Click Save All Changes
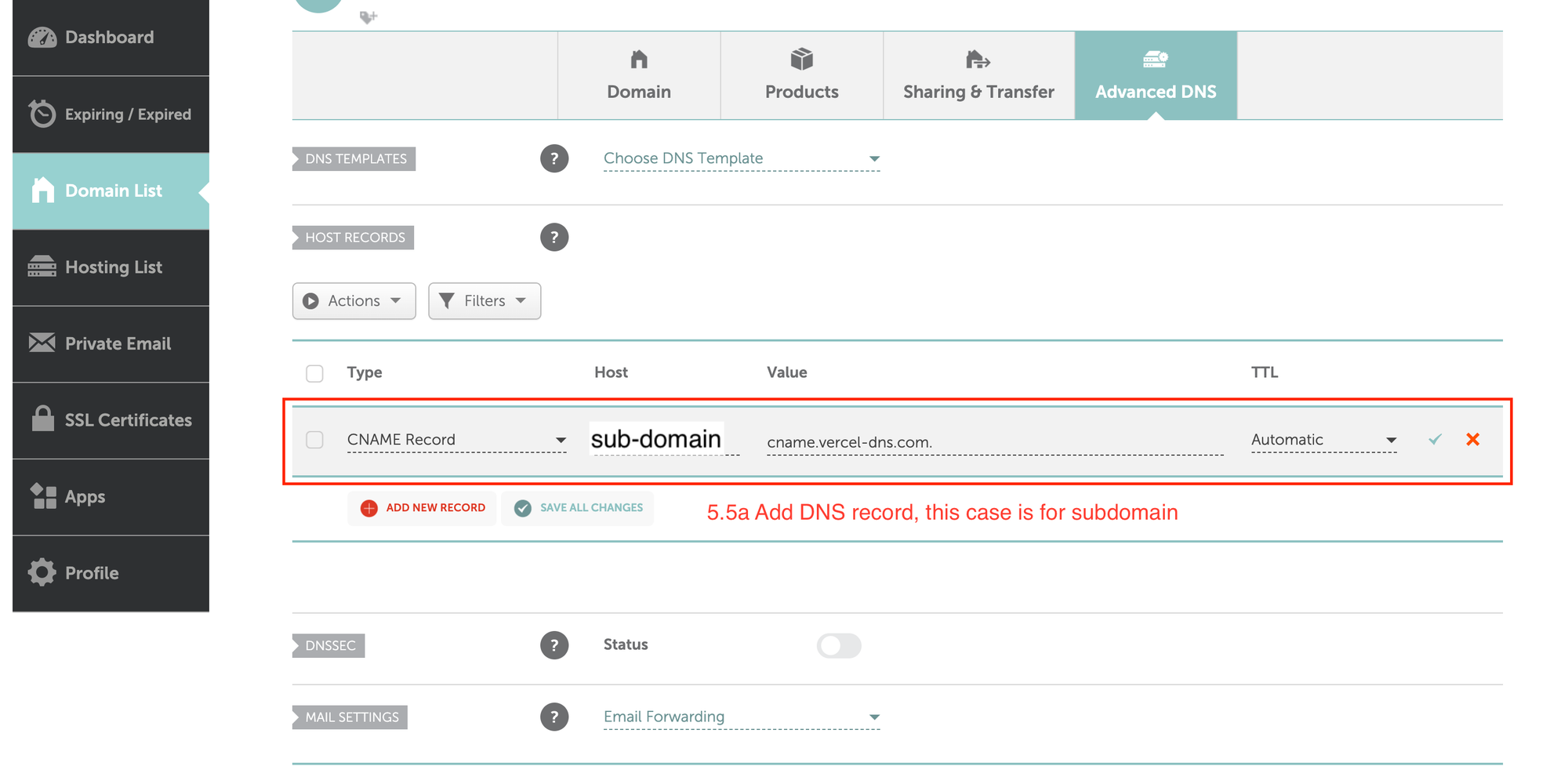 [x=578, y=508]
